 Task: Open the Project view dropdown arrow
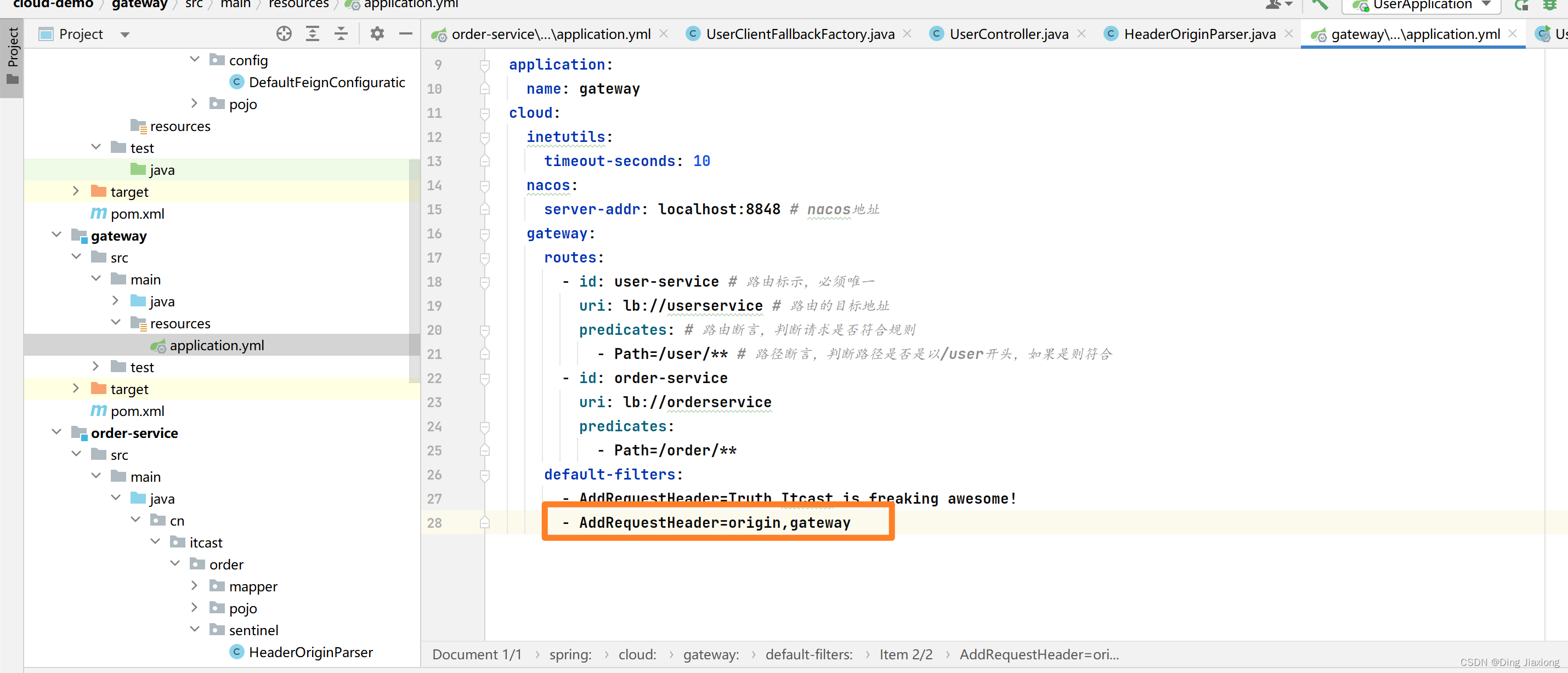click(x=126, y=35)
